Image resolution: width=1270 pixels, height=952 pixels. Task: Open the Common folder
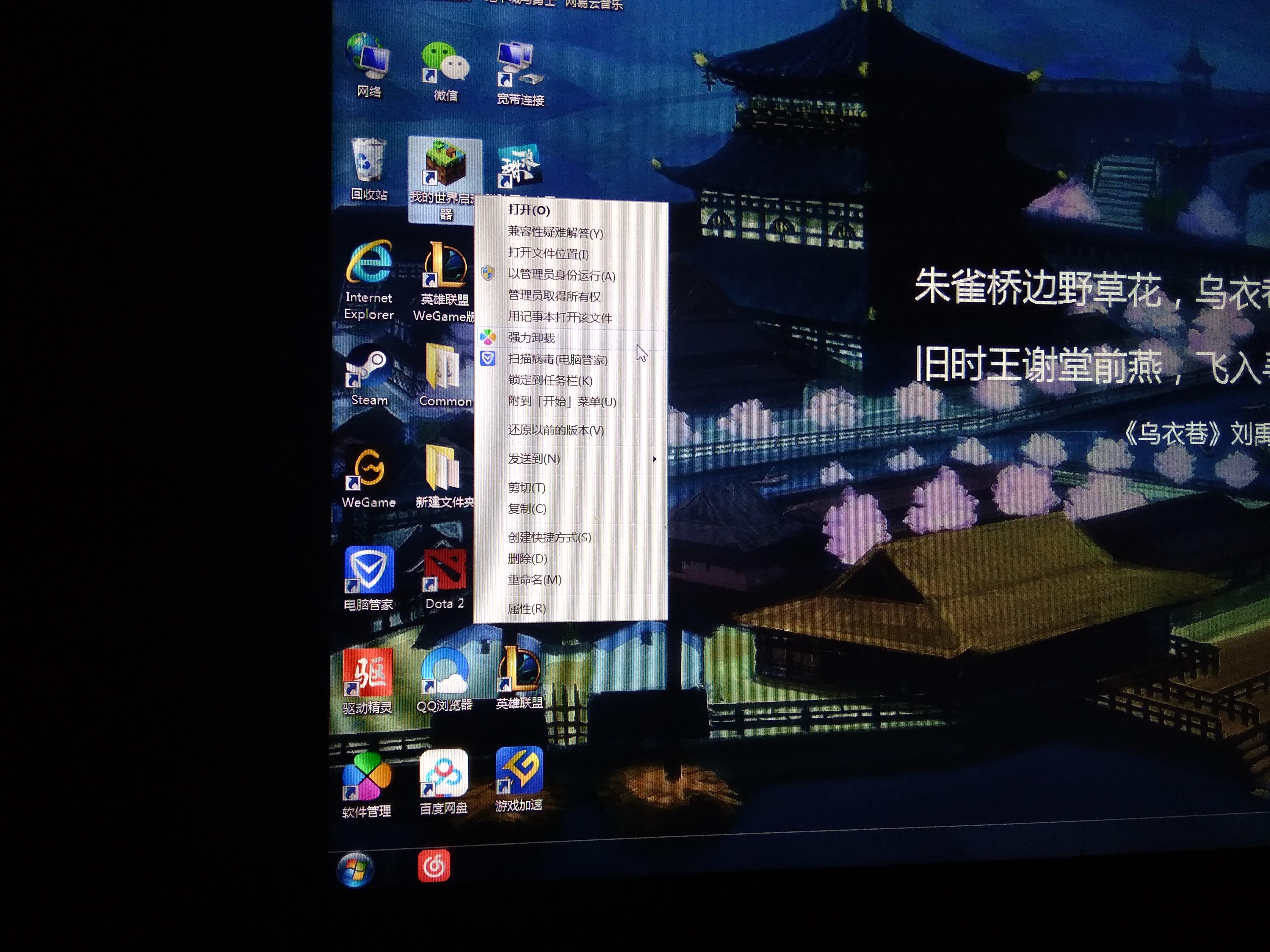coord(445,375)
